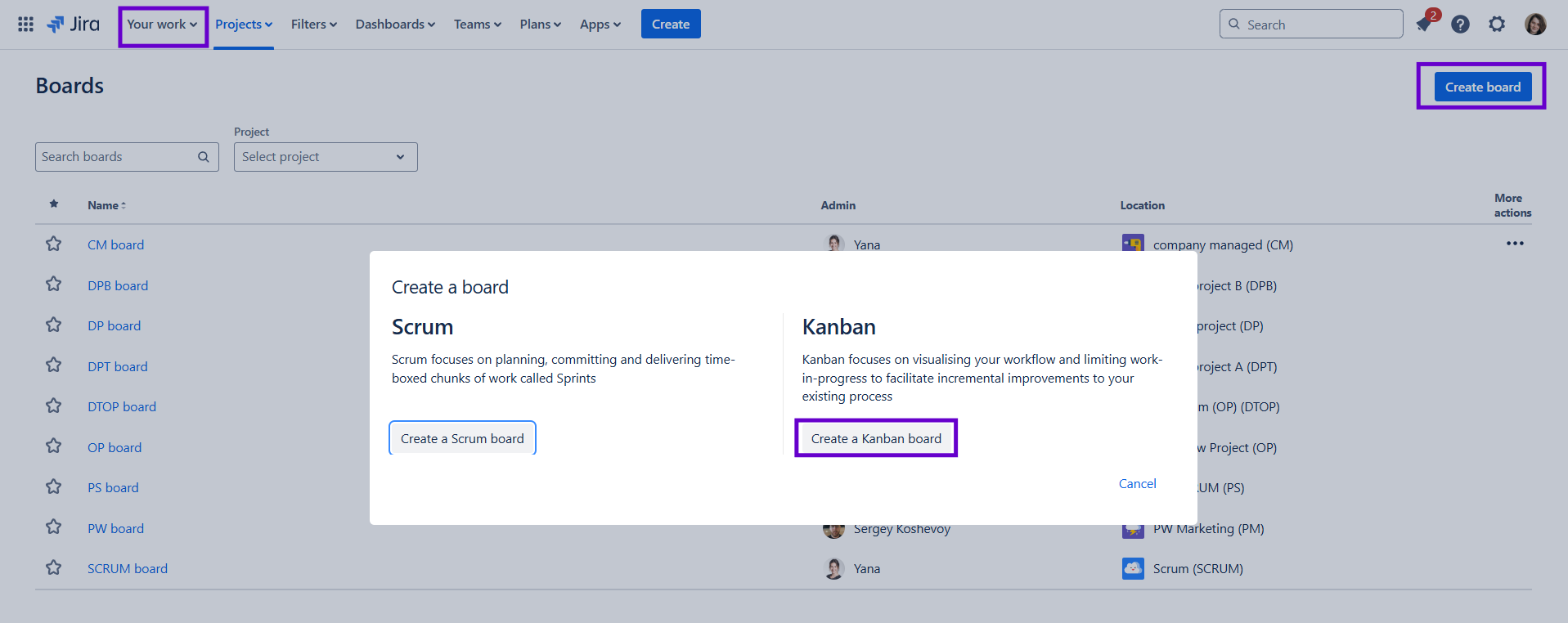Sort boards by the Name column
The width and height of the screenshot is (1568, 623).
107,205
